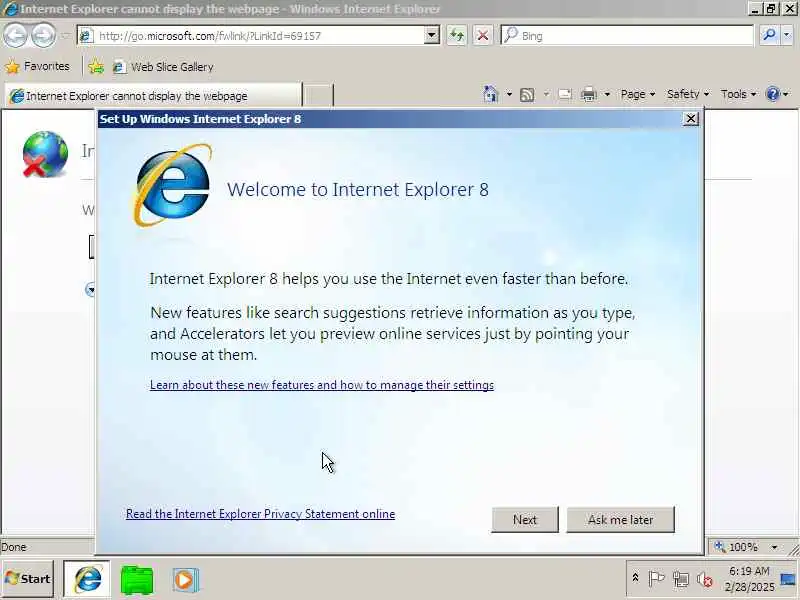800x600 pixels.
Task: Open the Safety menu
Action: point(688,94)
